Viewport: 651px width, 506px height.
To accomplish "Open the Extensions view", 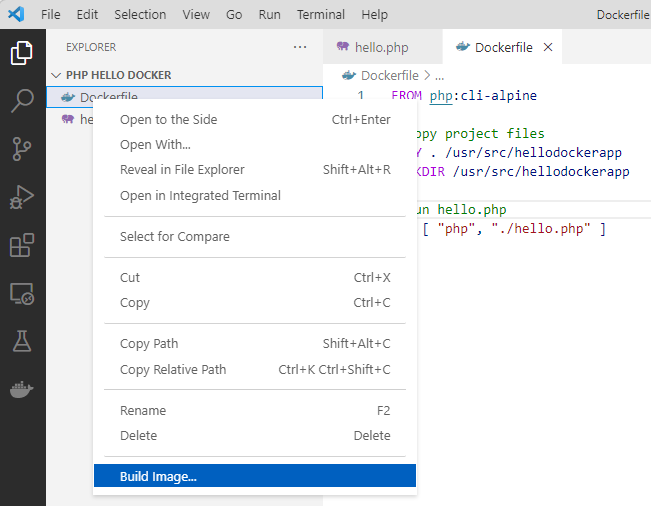I will [x=22, y=245].
